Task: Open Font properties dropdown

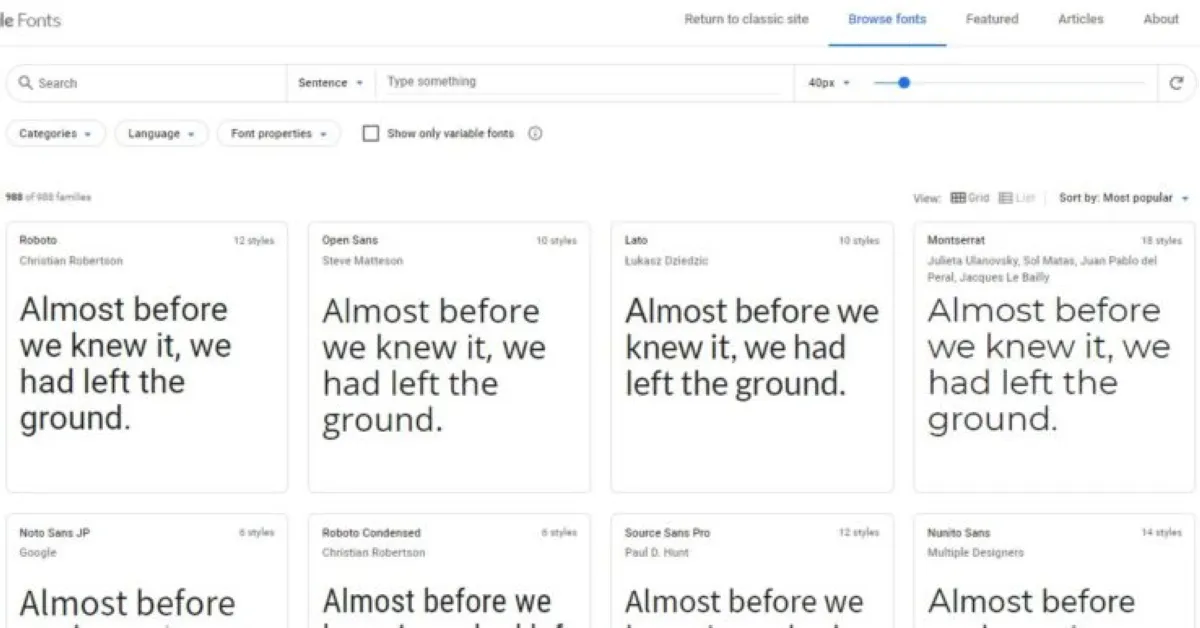Action: (278, 134)
